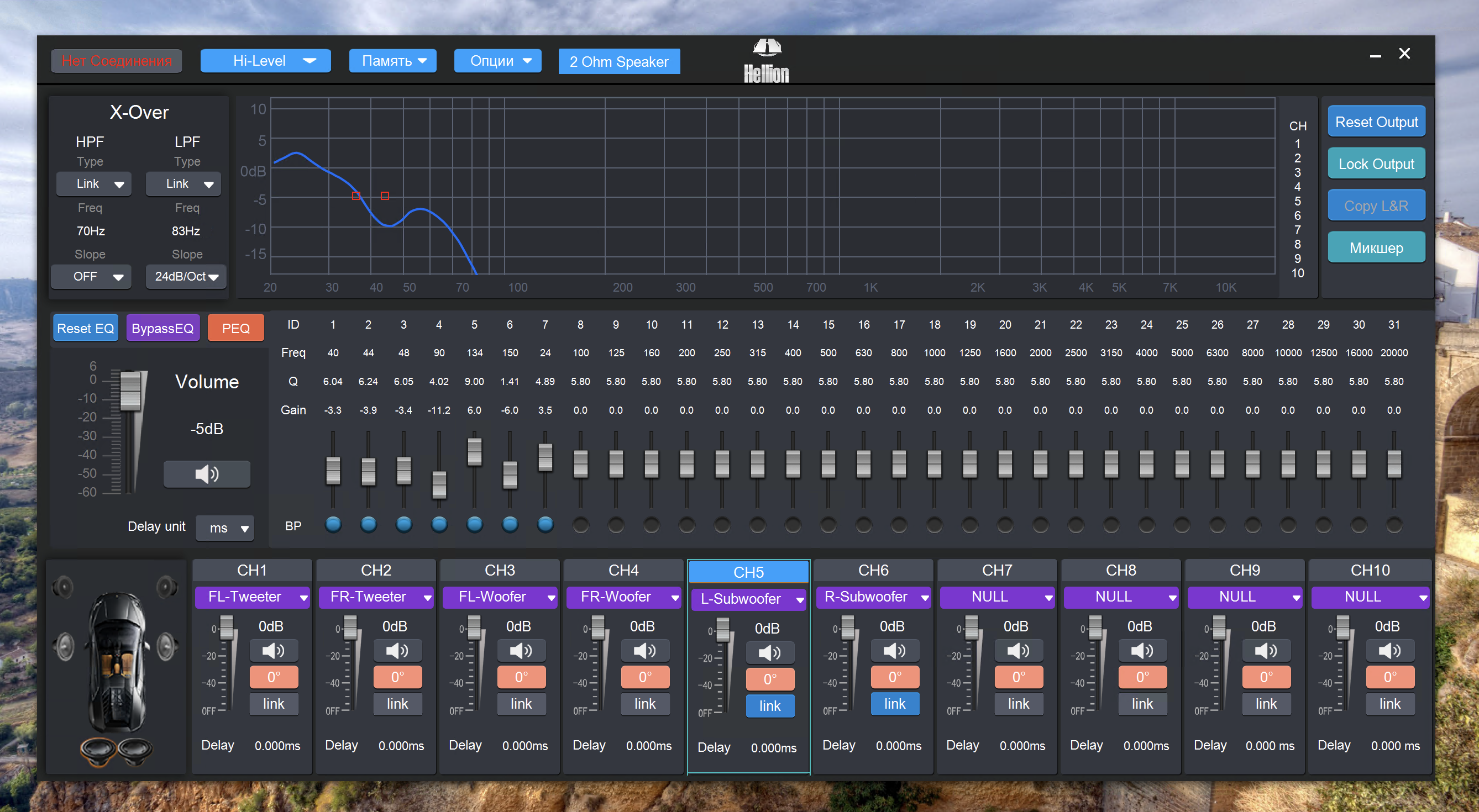The image size is (1479, 812).
Task: Open the Опции menu
Action: pyautogui.click(x=498, y=61)
